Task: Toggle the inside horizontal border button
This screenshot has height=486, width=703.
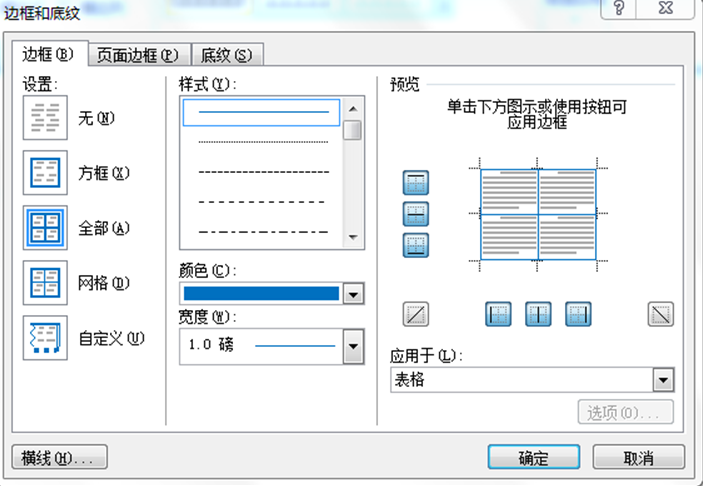Action: 415,214
